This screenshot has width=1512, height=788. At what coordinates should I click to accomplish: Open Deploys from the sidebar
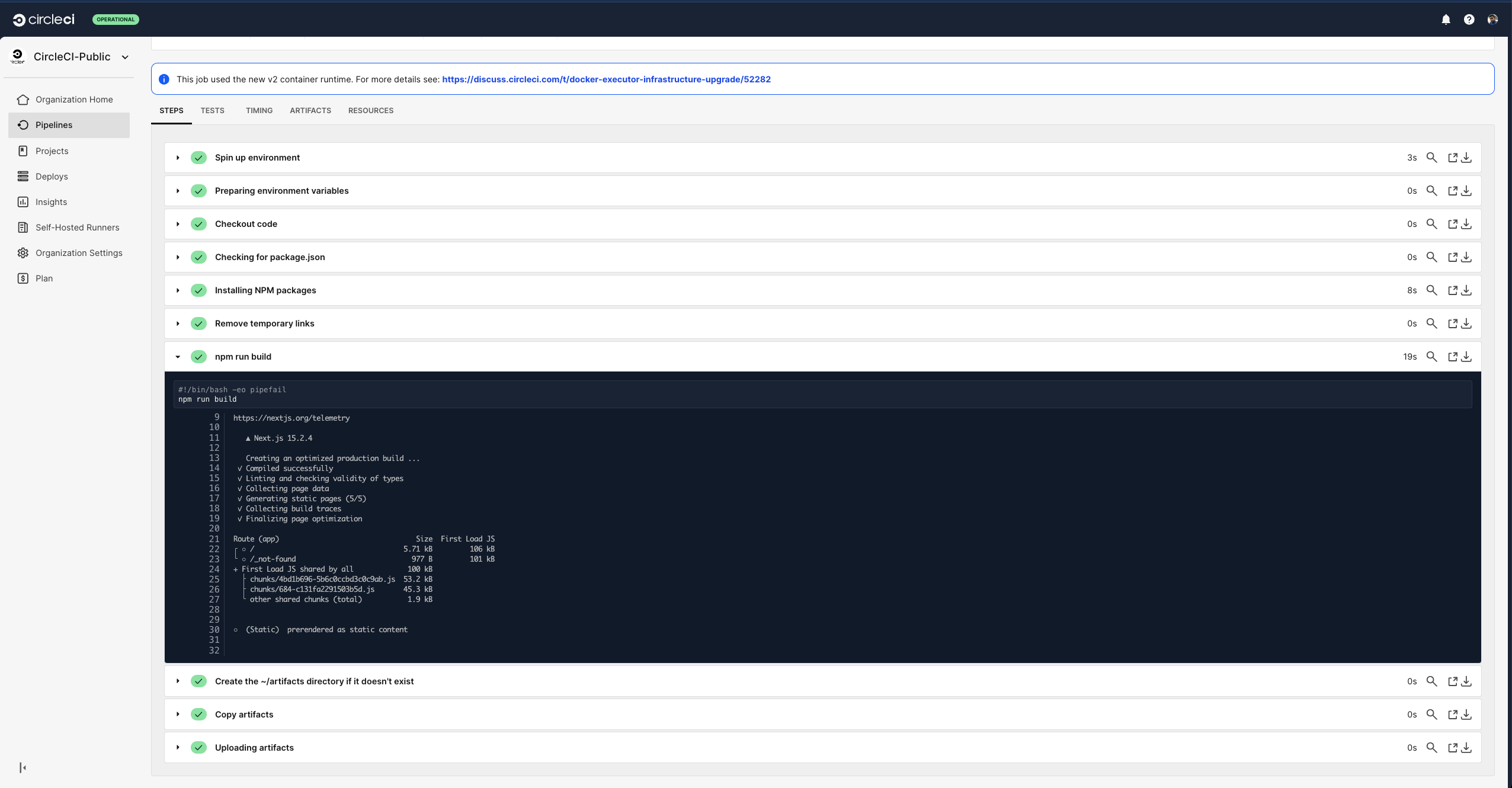click(52, 176)
